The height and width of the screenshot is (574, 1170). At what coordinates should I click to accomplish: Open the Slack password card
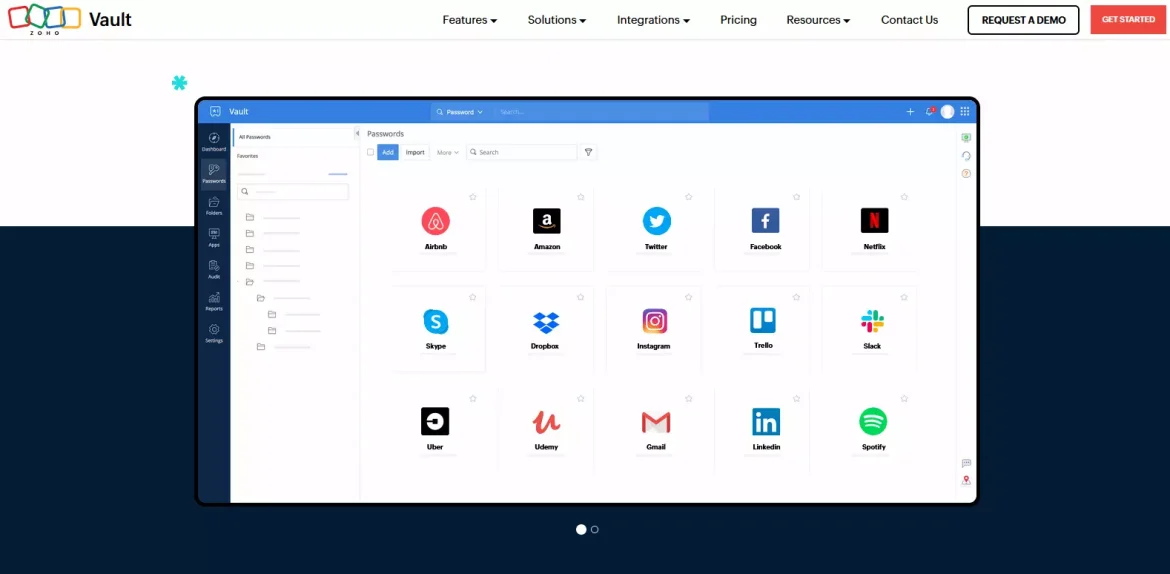[871, 329]
